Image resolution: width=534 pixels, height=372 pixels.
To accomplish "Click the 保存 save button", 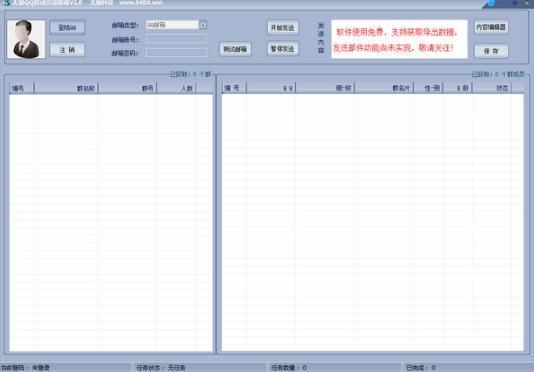I will click(x=491, y=51).
